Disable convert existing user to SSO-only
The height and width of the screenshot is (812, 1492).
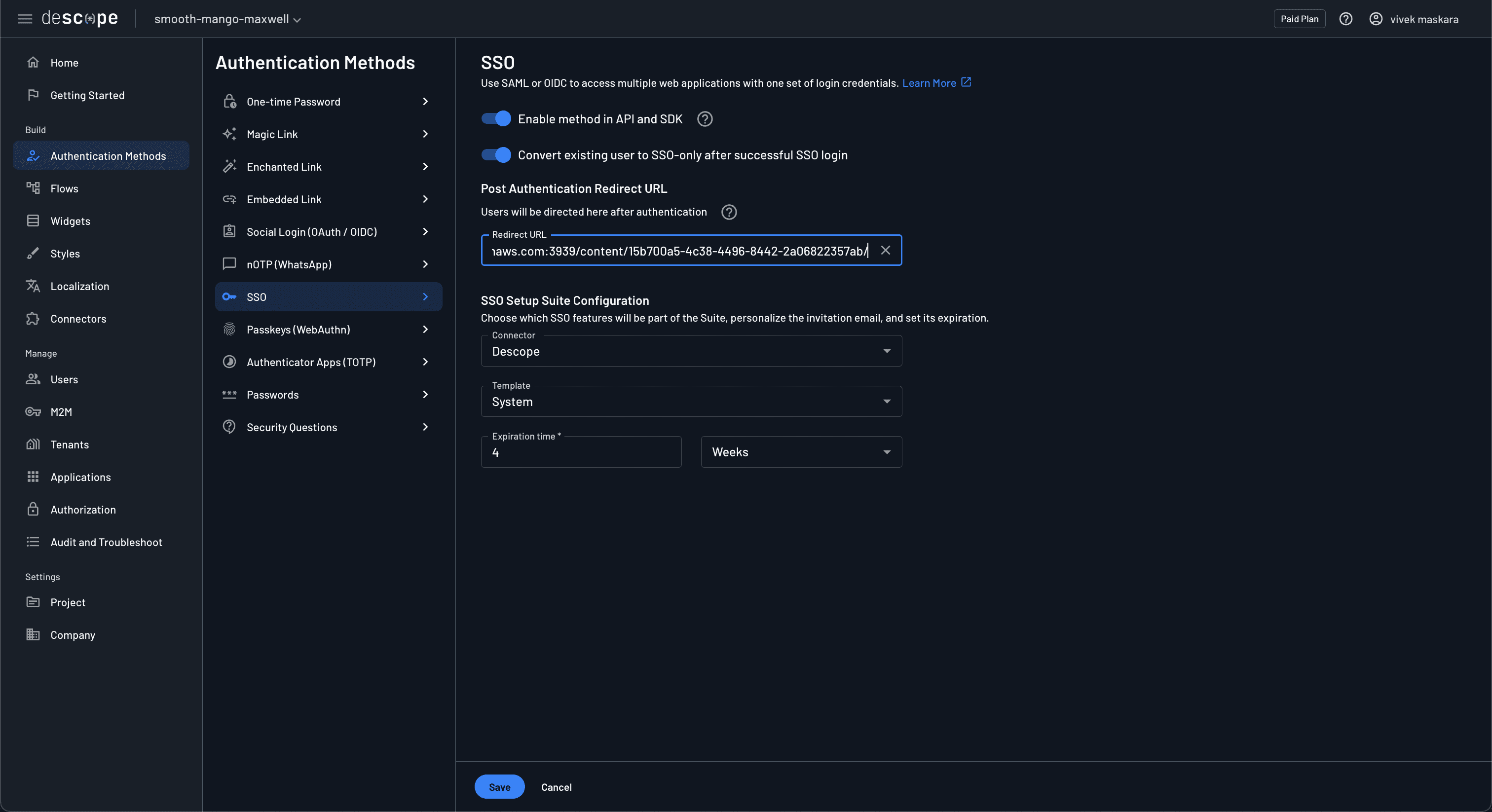495,154
